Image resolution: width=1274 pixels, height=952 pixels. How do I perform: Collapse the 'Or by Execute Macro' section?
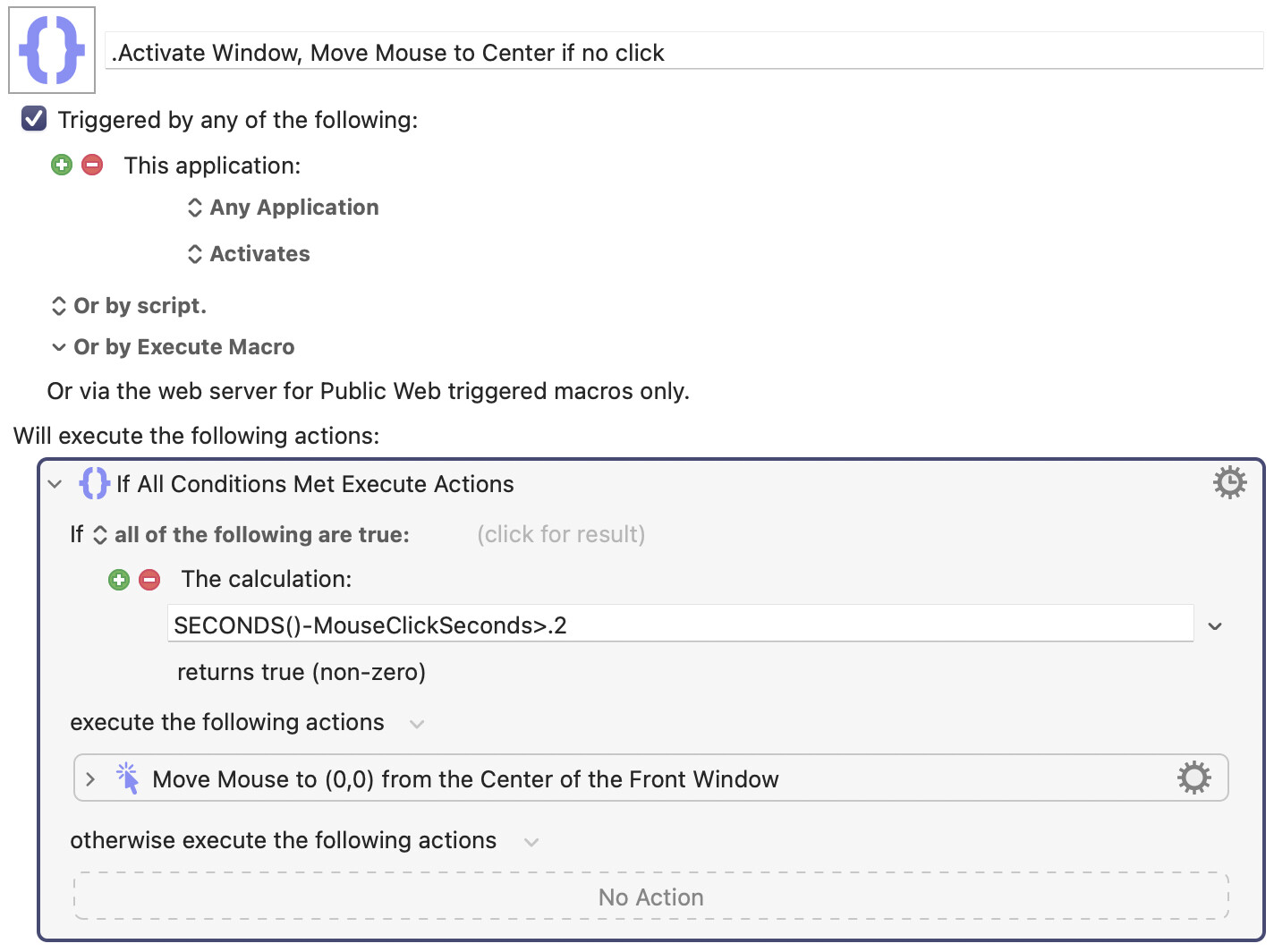click(x=59, y=347)
